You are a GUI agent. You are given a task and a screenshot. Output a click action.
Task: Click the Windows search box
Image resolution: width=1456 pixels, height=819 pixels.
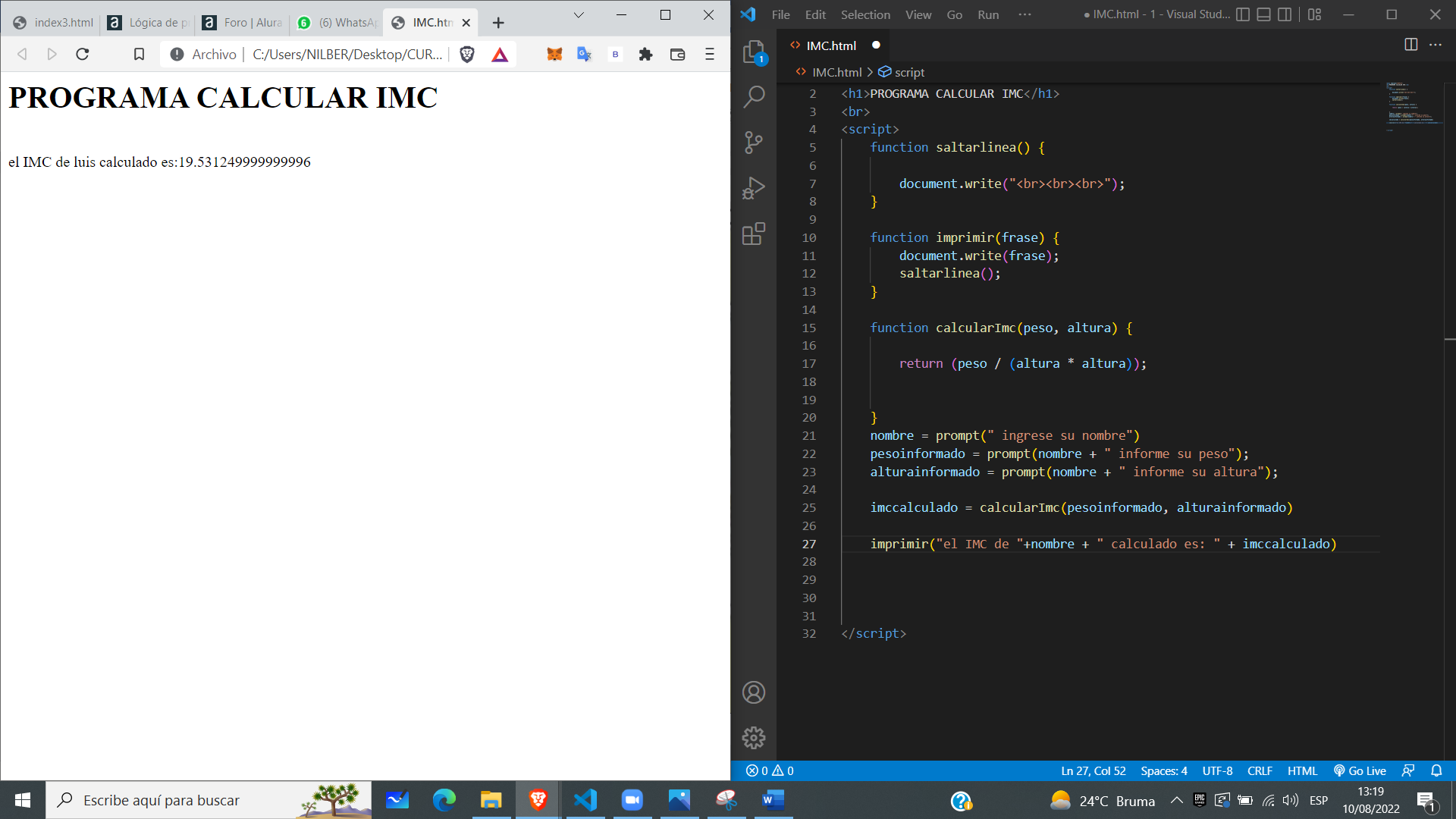(x=209, y=800)
